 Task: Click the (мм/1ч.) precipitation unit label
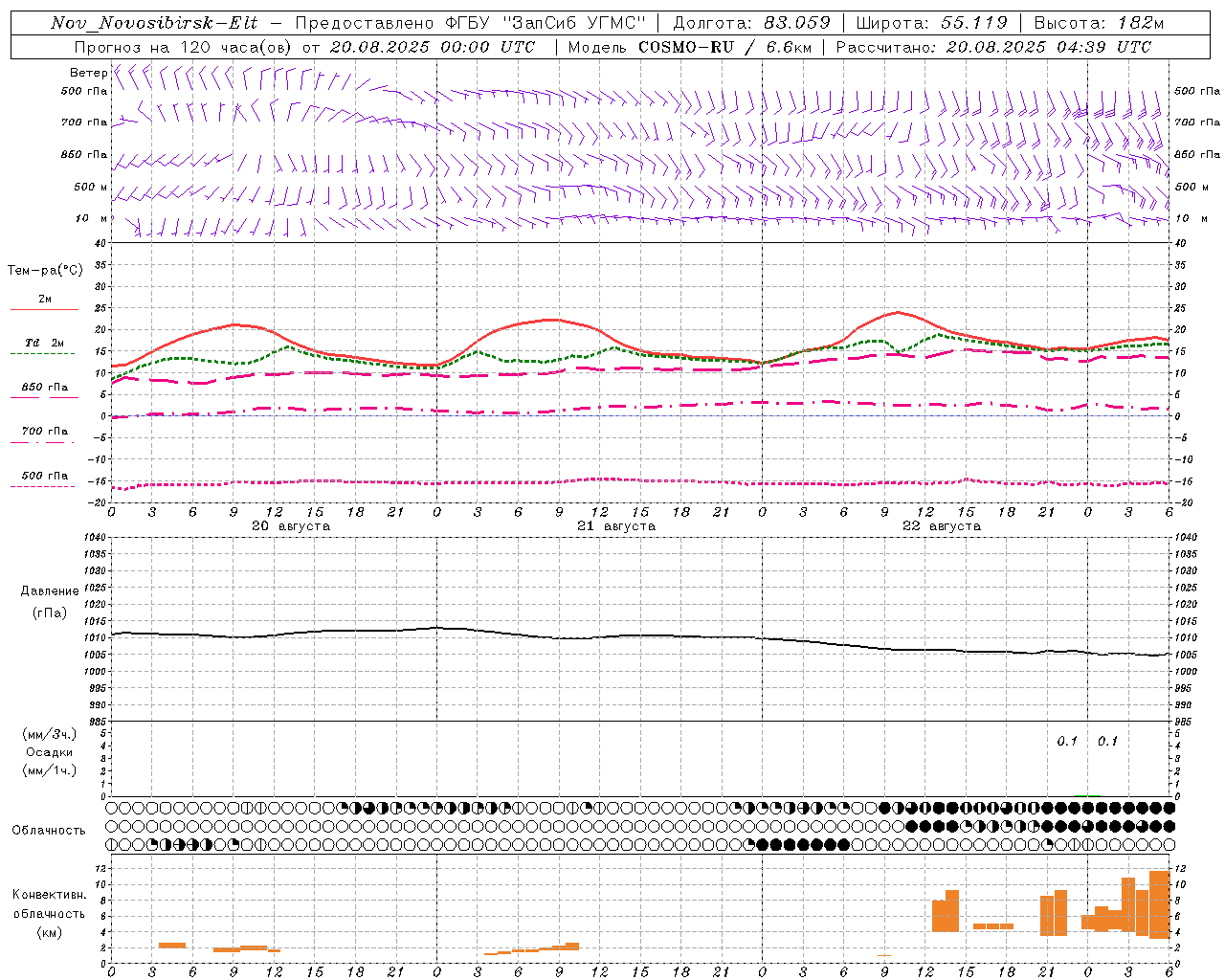tap(50, 771)
